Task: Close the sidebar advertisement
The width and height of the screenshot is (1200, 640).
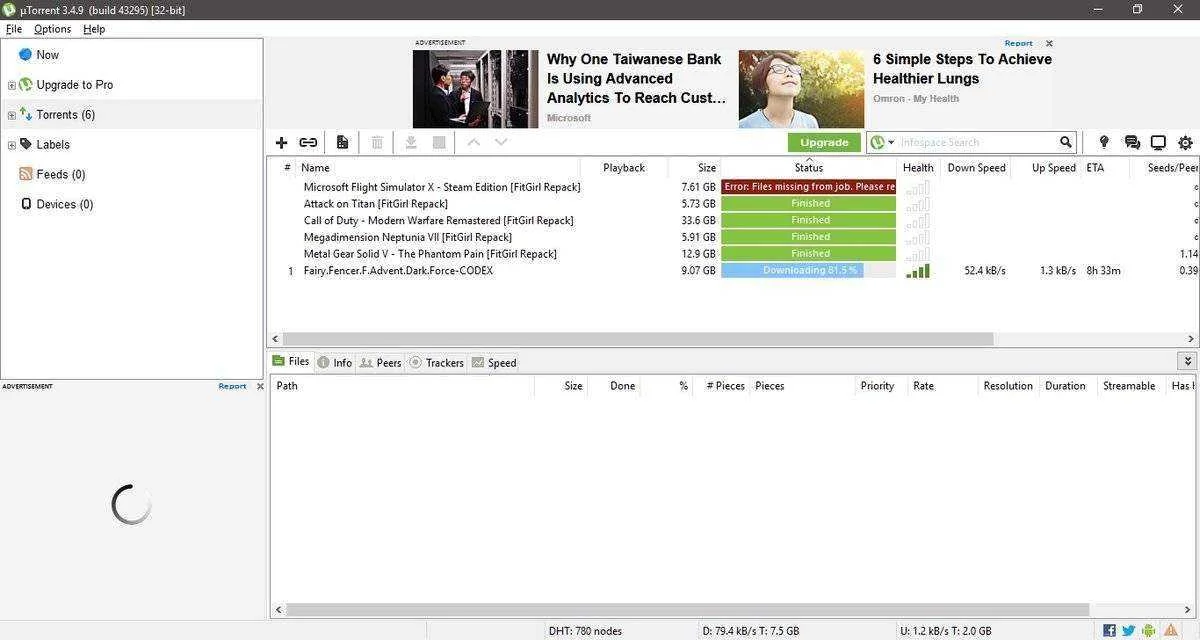Action: coord(260,386)
